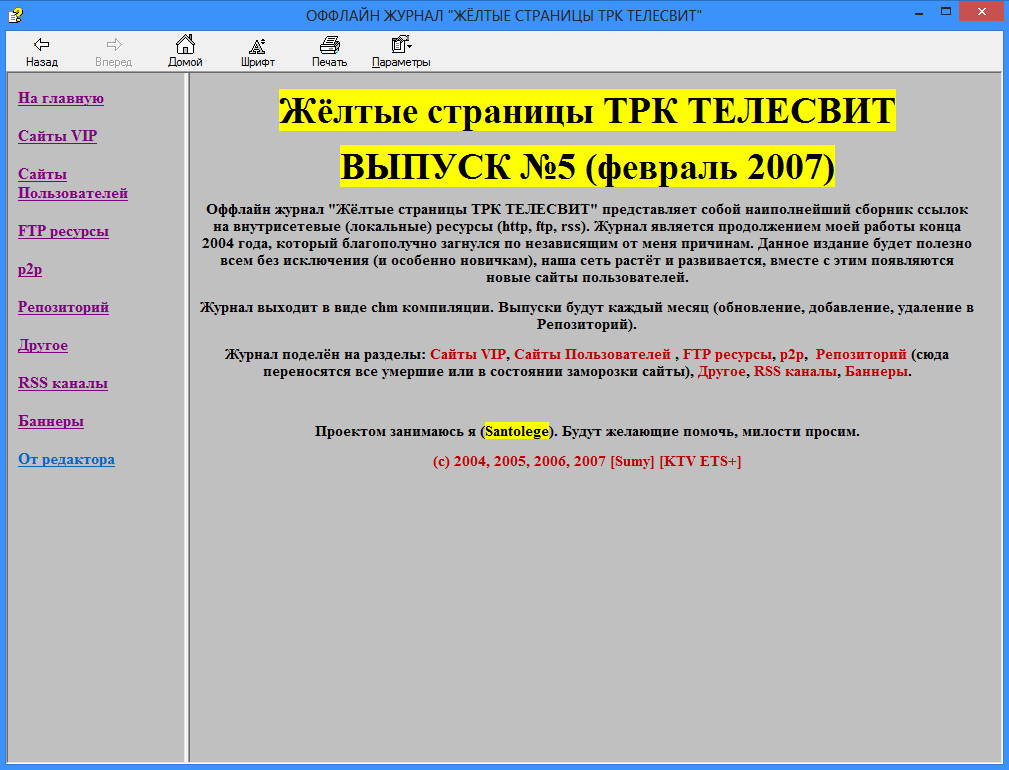
Task: Open 'RSS каналы' in the sidebar
Action: pyautogui.click(x=62, y=383)
